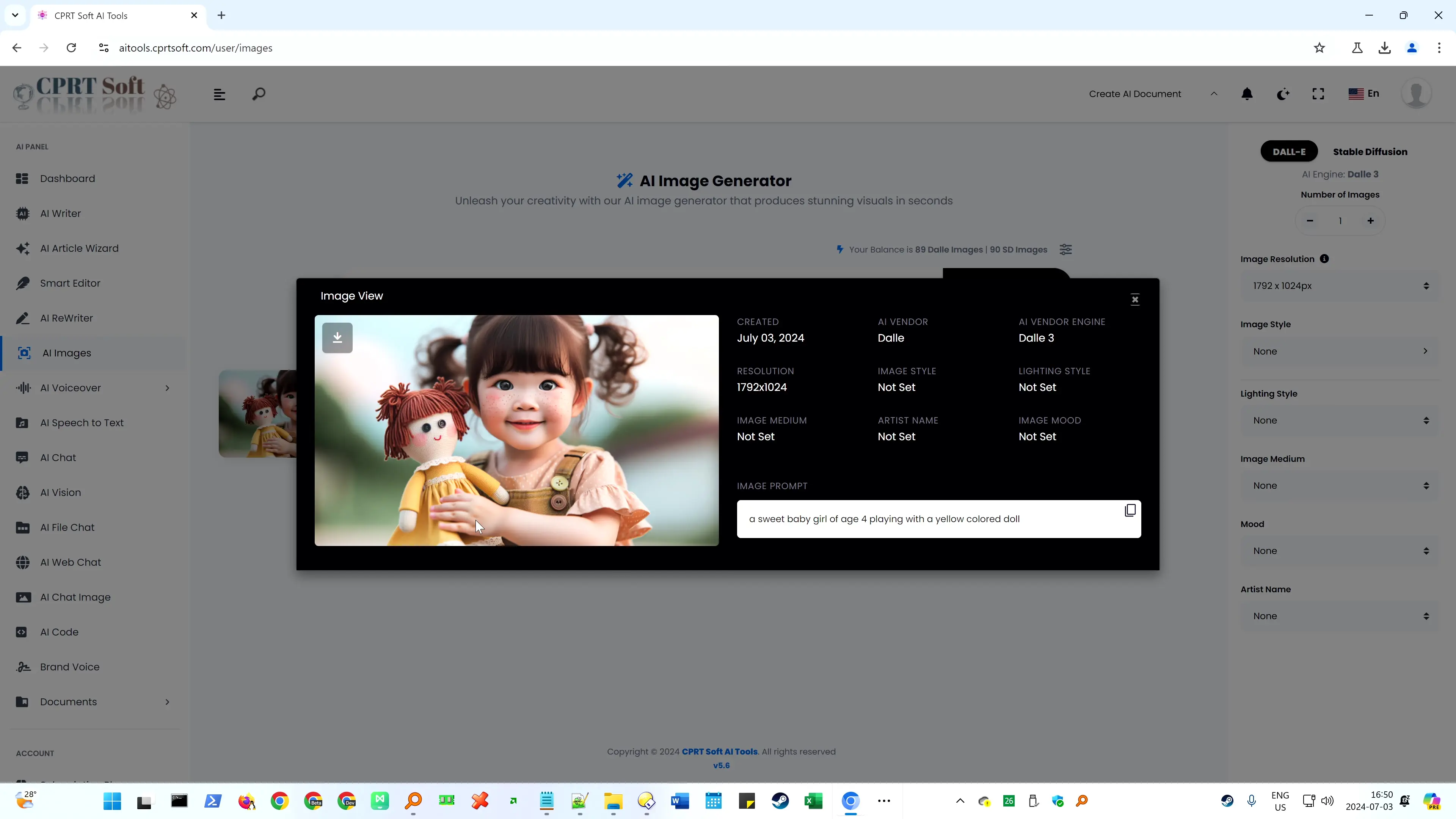This screenshot has height=819, width=1456.
Task: Click increment button for Number of Images
Action: [x=1371, y=220]
